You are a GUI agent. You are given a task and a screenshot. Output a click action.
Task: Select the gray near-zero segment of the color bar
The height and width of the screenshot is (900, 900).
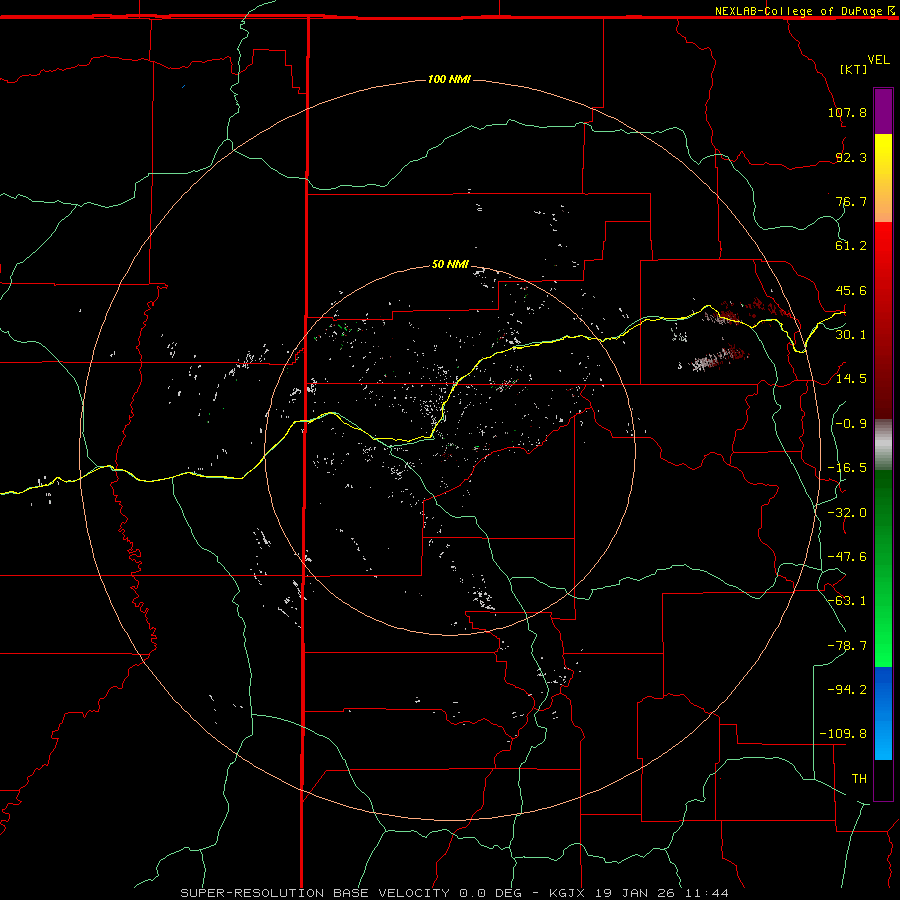[x=883, y=445]
